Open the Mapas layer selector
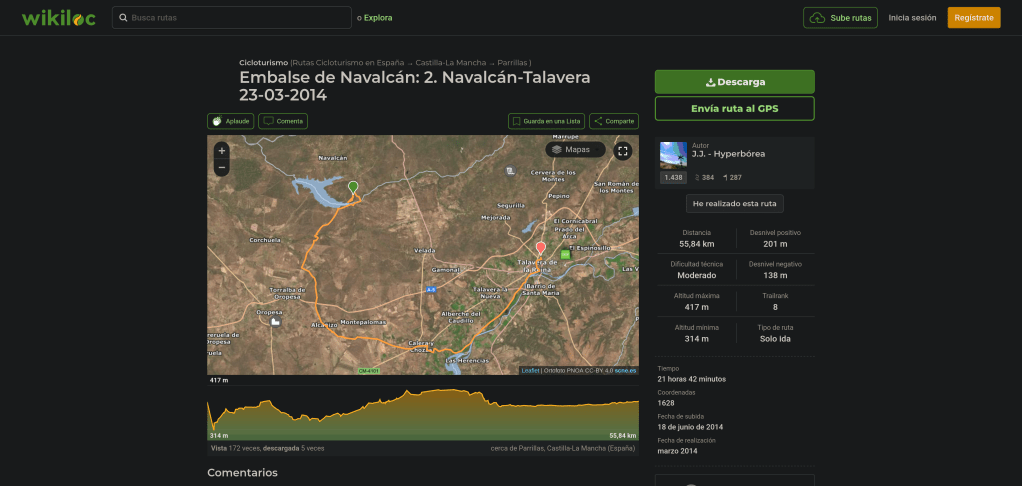The image size is (1022, 486). (575, 150)
